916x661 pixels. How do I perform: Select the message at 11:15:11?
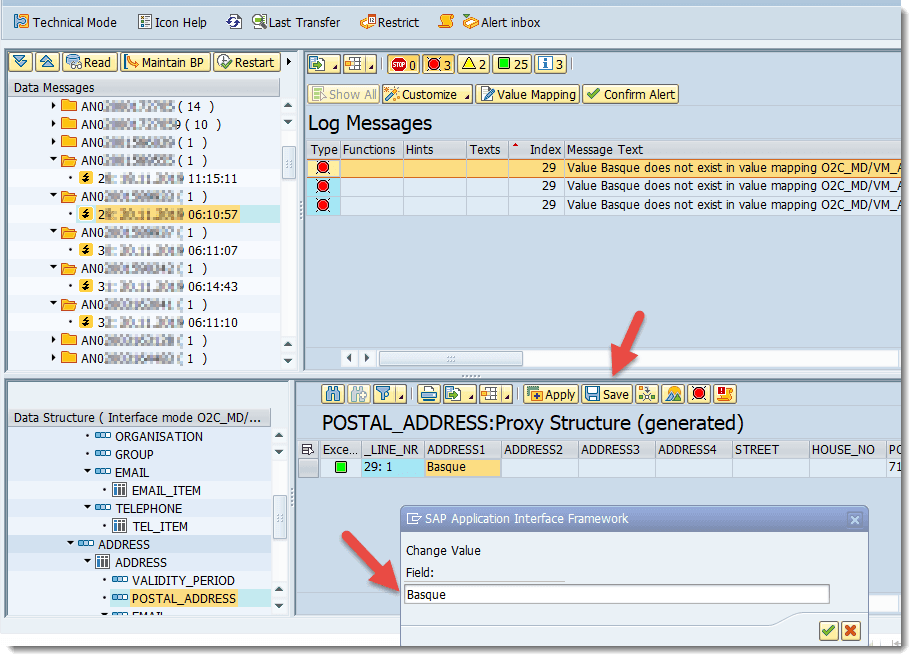click(x=159, y=178)
